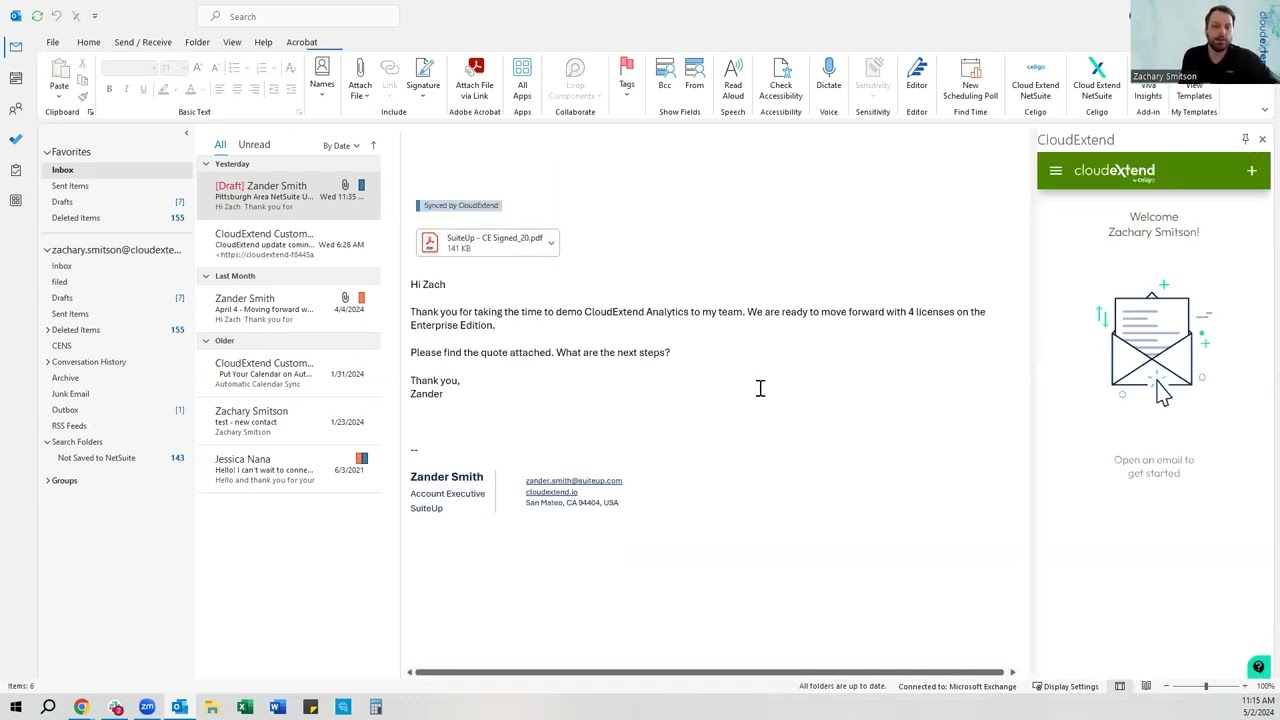Click the undo arrow in quick access toolbar
1280x720 pixels.
56,16
